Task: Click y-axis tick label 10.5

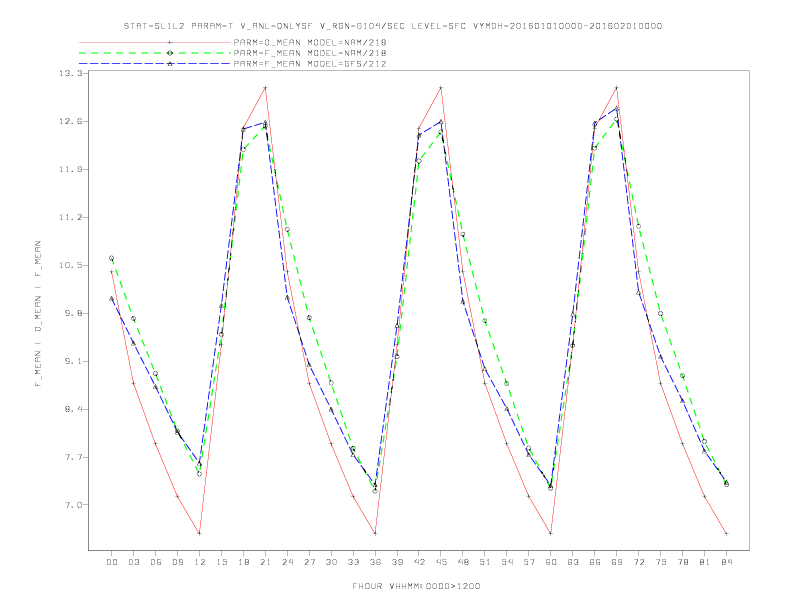Action: point(71,266)
